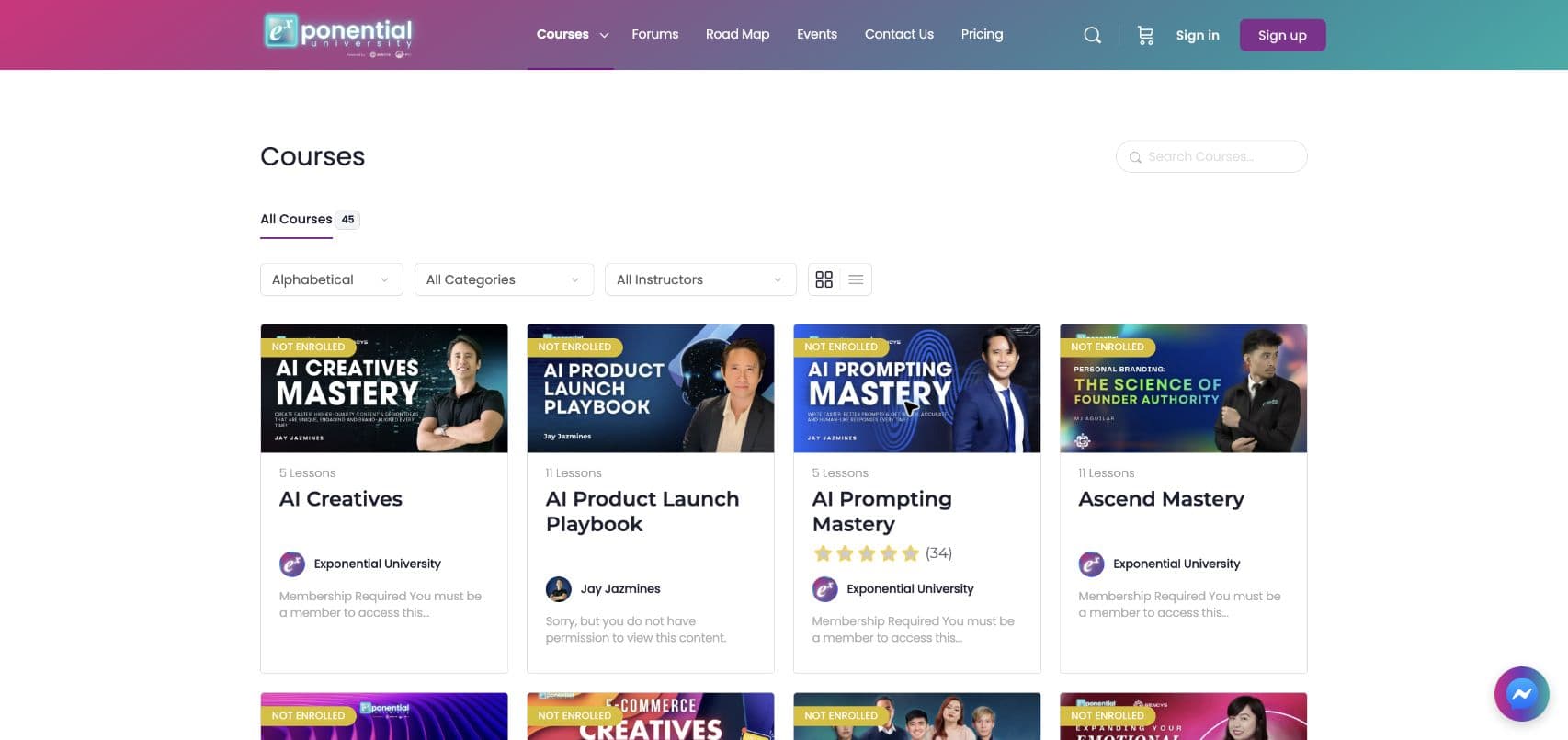Click the Exponential University logo
The width and height of the screenshot is (1568, 740).
click(338, 33)
